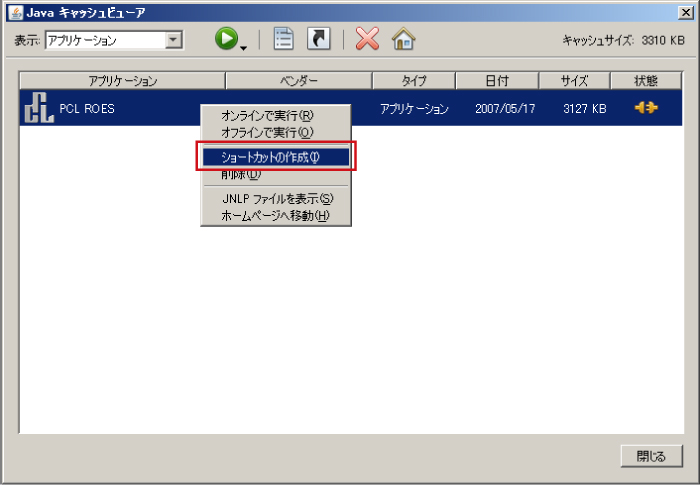Choose JNLP ファイルを表示 menu entry
700x485 pixels.
(x=277, y=199)
